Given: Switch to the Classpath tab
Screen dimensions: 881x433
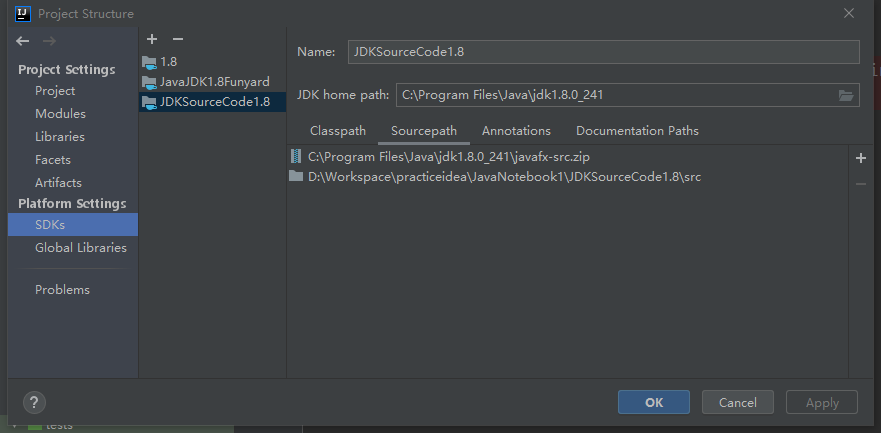Looking at the screenshot, I should click(338, 131).
